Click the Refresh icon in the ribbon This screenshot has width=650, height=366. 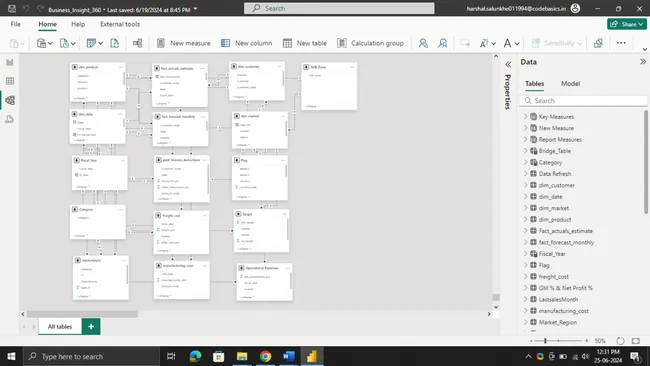click(x=114, y=43)
